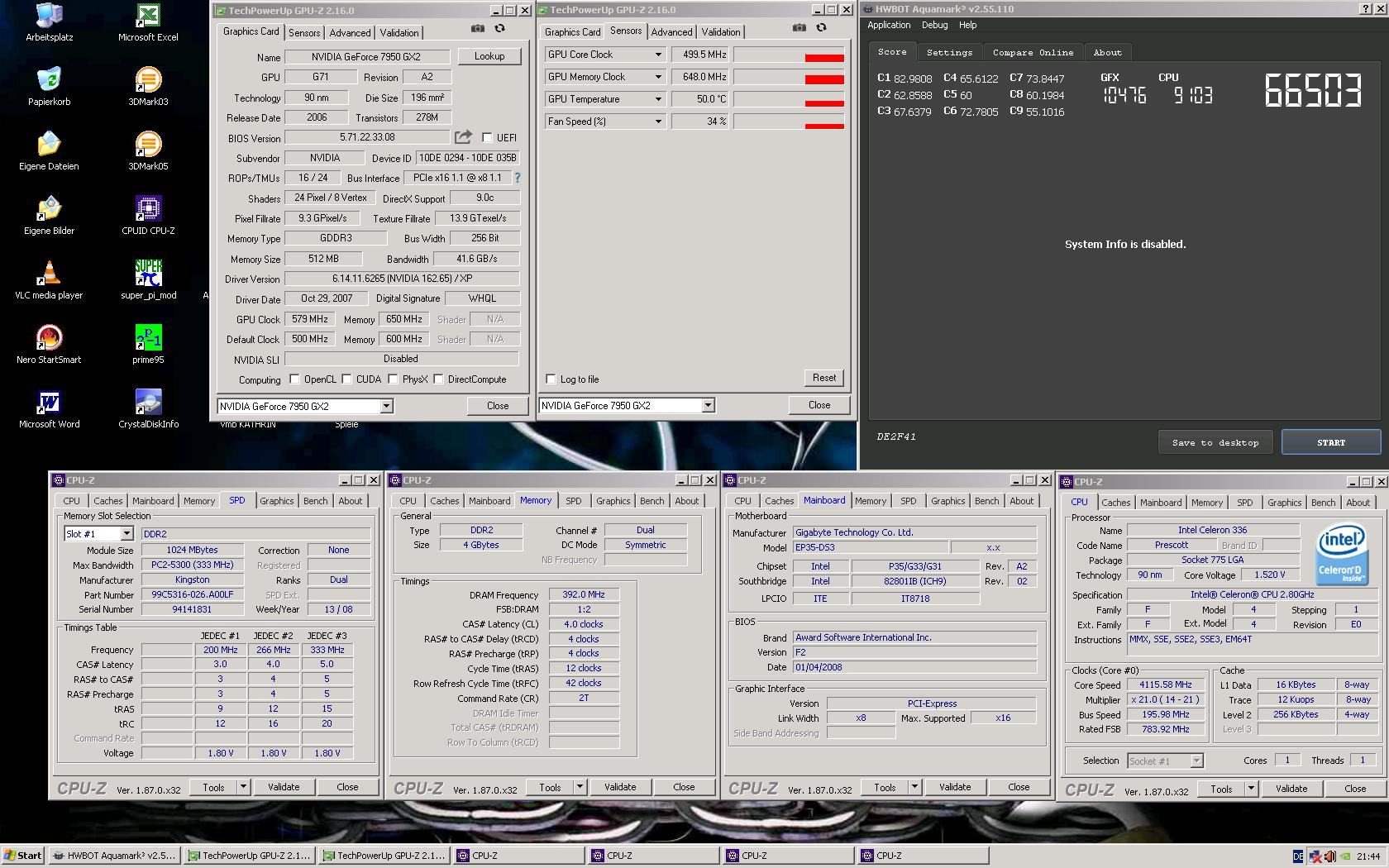Open the Fan Speed (%) sensor dropdown

[x=658, y=122]
